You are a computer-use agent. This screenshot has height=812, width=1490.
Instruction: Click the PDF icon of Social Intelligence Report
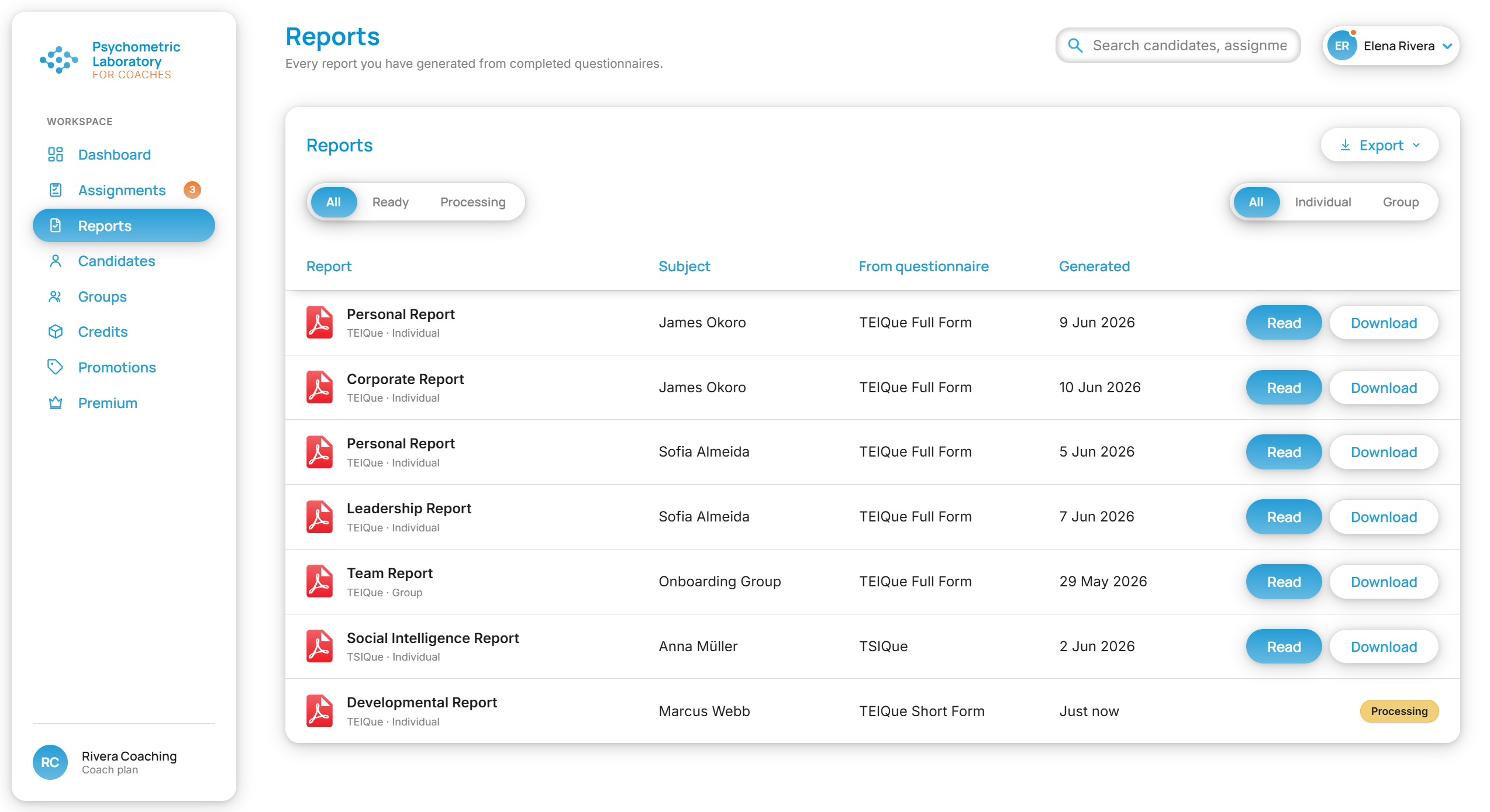pyautogui.click(x=320, y=647)
